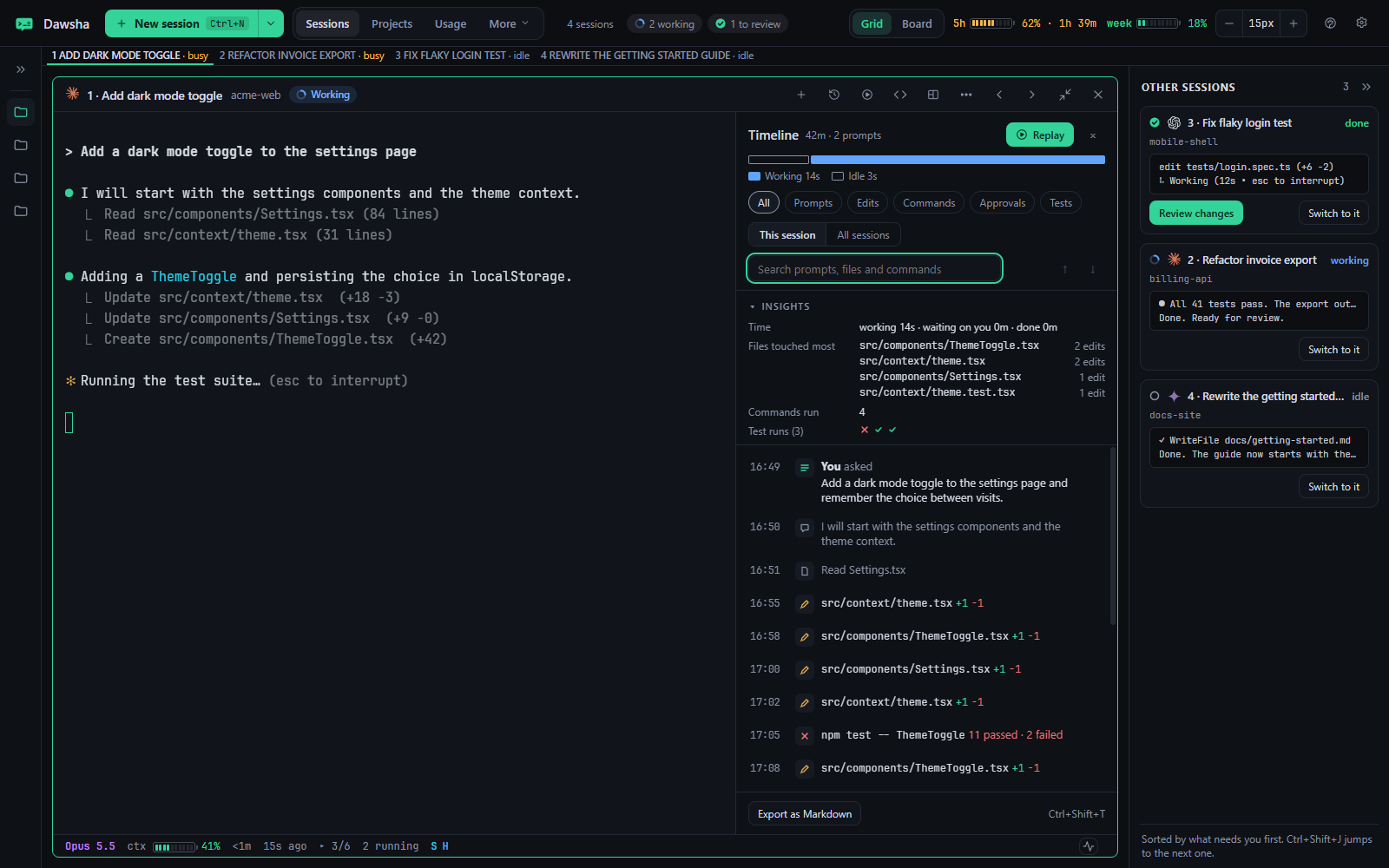Viewport: 1389px width, 868px height.
Task: Select the Approvals timeline filter
Action: 1002,202
